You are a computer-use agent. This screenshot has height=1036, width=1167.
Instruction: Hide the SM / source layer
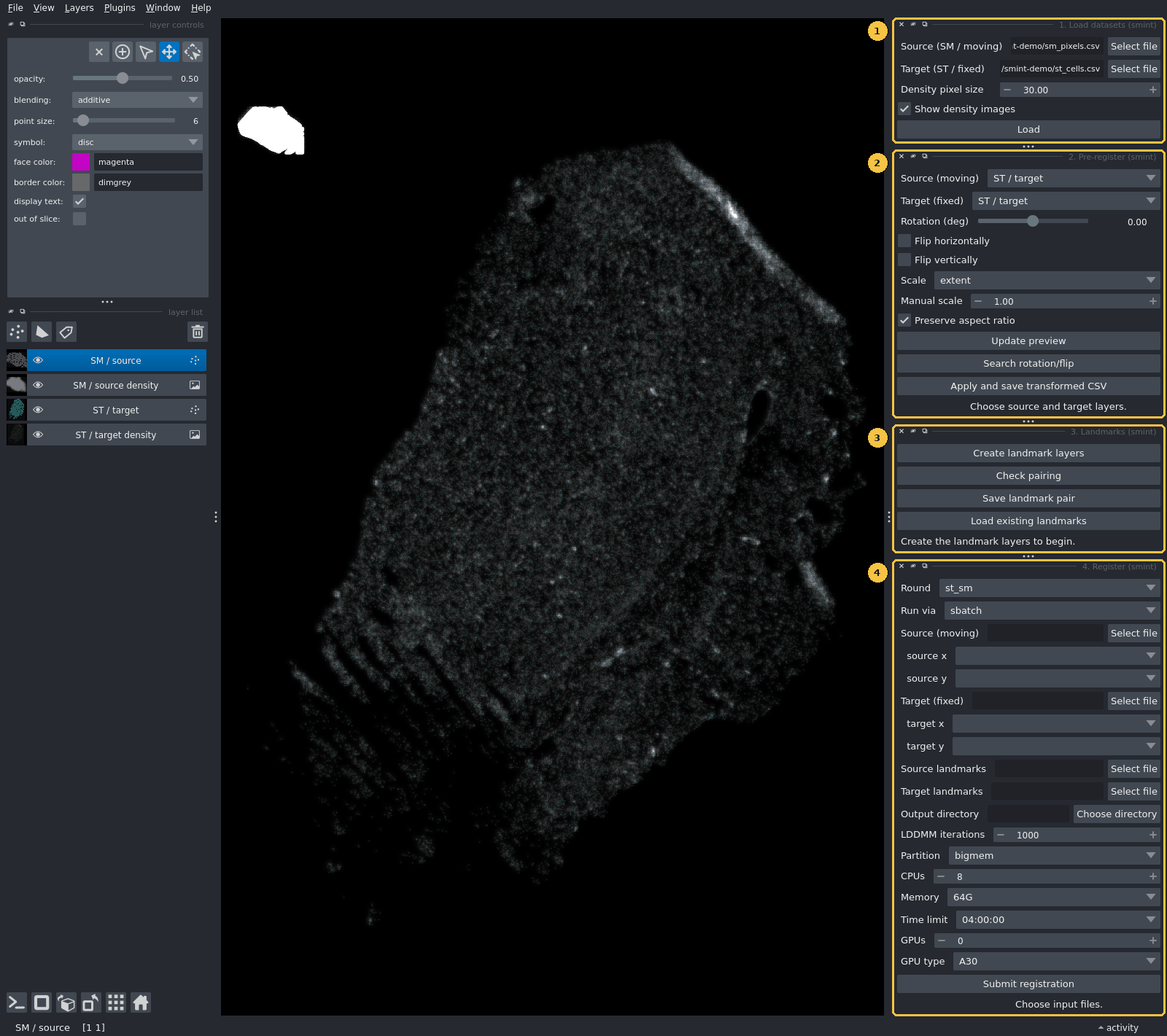(x=38, y=360)
